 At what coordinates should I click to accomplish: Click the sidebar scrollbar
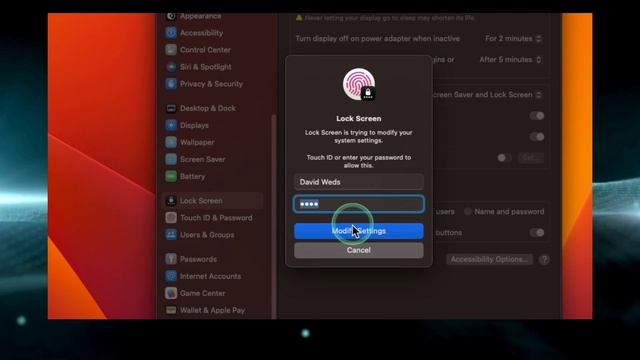[x=274, y=216]
